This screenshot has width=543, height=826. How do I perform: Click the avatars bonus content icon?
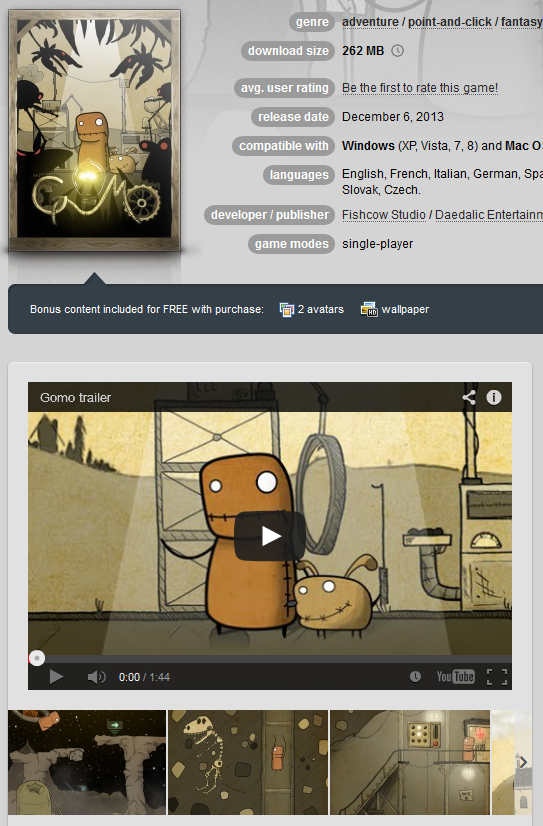(287, 310)
